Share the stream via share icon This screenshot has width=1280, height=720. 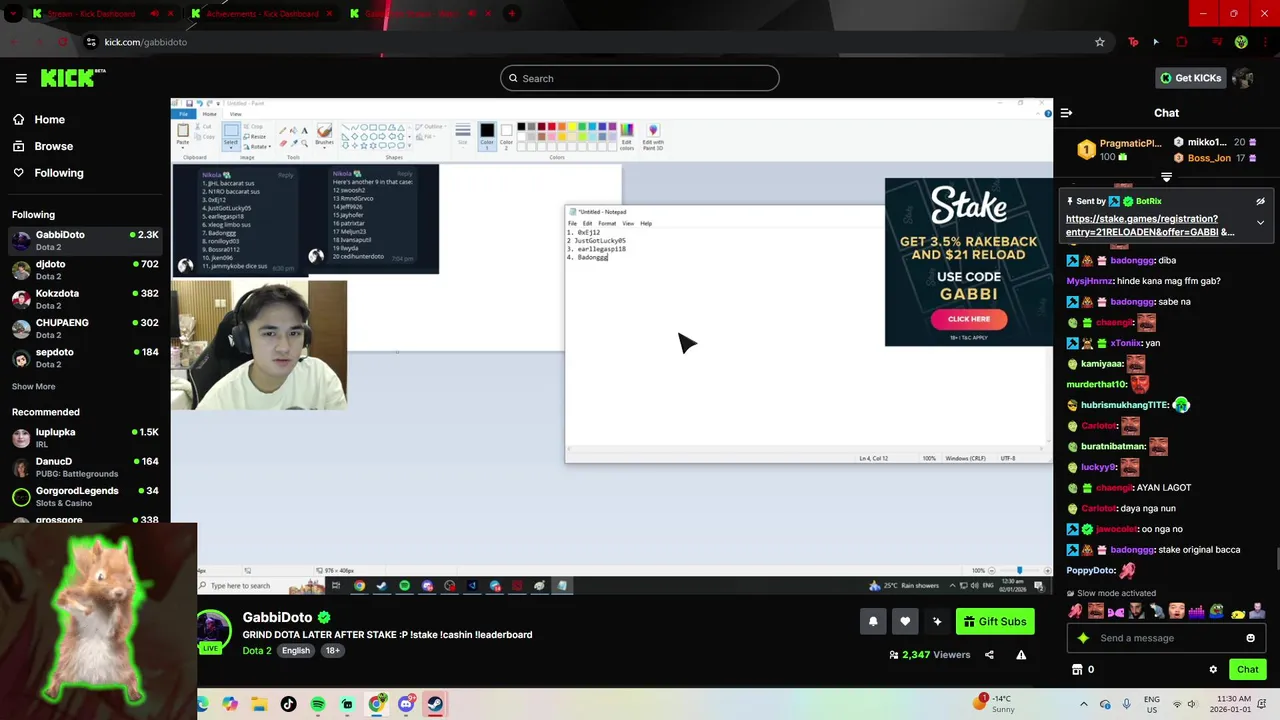pyautogui.click(x=989, y=655)
